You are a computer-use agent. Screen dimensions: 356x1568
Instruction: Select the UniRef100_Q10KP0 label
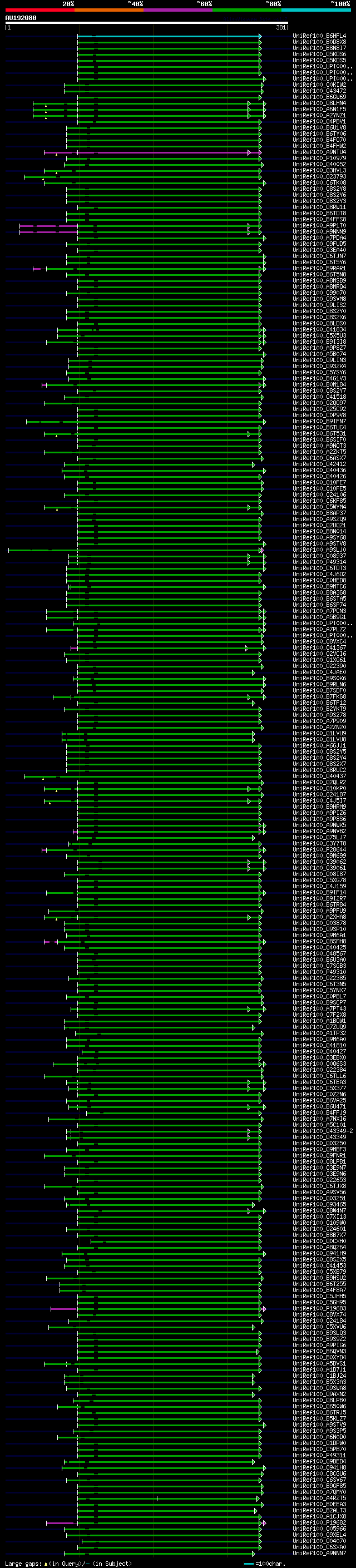point(319,789)
